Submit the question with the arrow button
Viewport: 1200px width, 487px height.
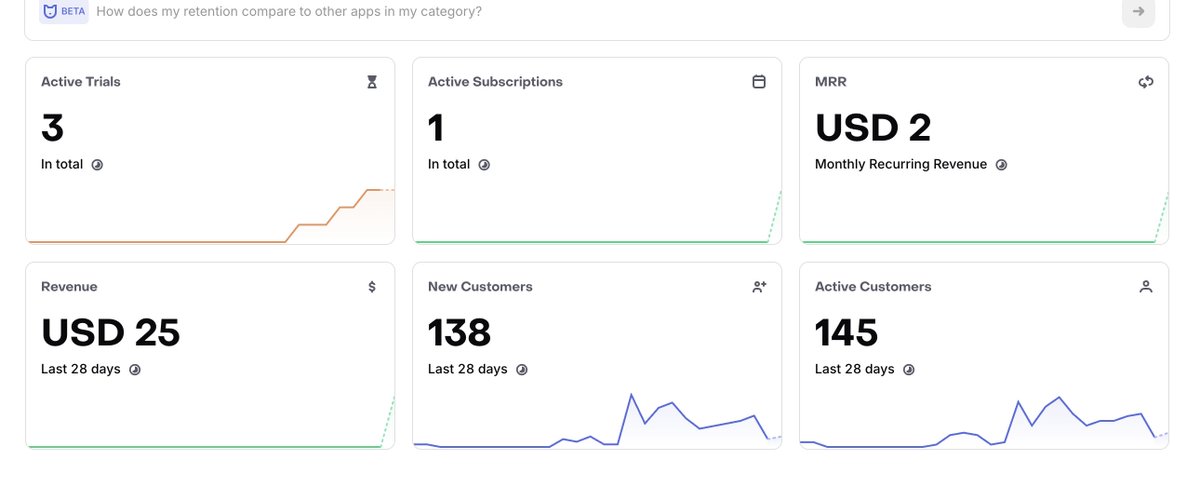[x=1138, y=12]
